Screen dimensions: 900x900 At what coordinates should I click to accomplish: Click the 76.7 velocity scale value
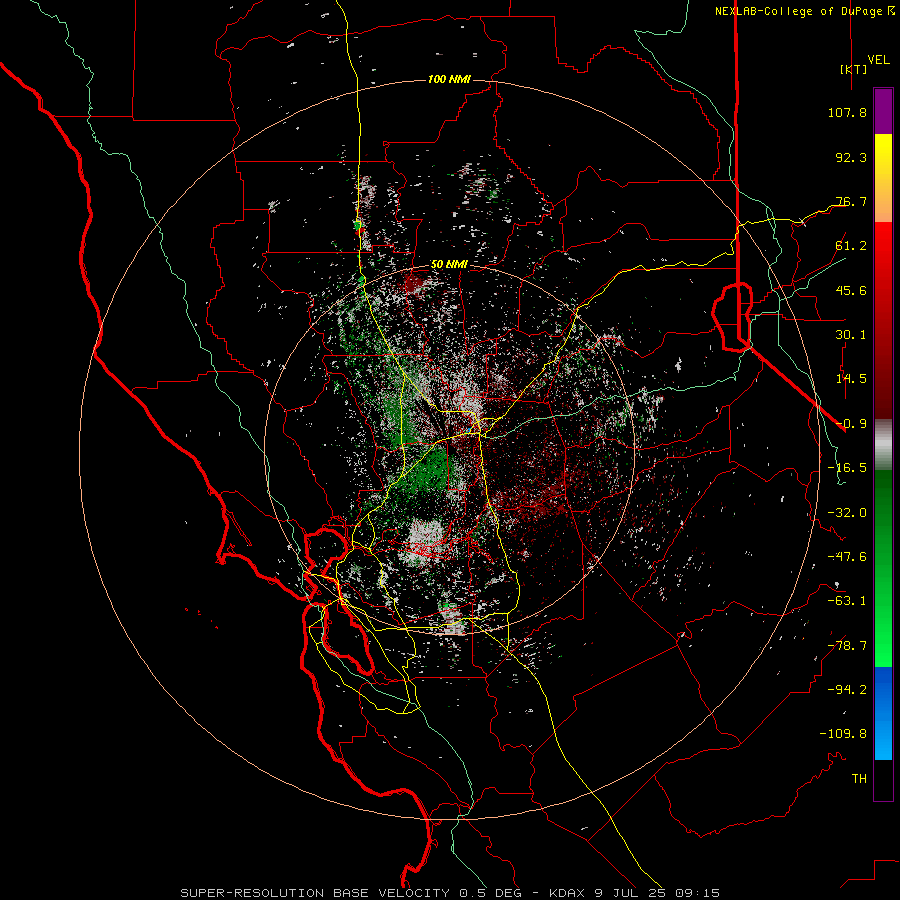pos(851,201)
